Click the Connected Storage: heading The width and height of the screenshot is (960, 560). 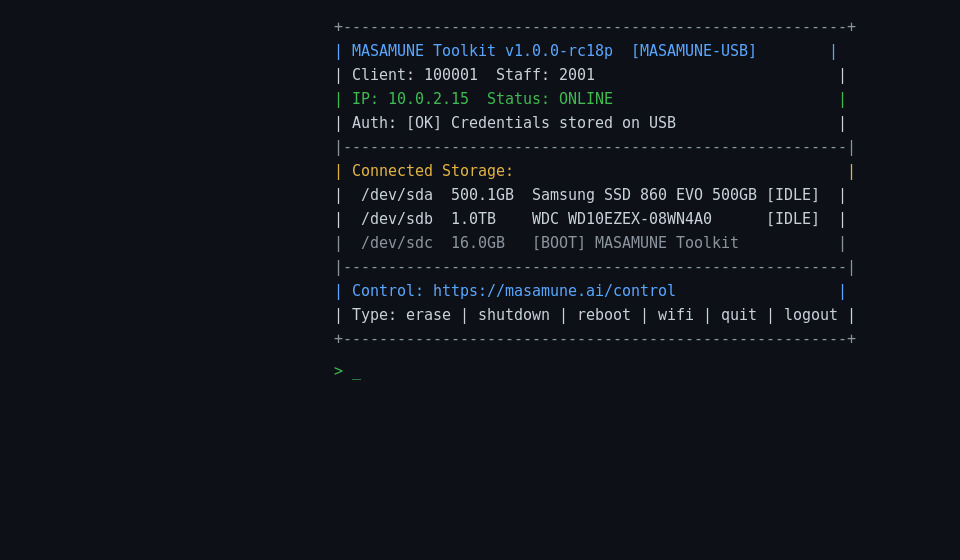click(432, 171)
